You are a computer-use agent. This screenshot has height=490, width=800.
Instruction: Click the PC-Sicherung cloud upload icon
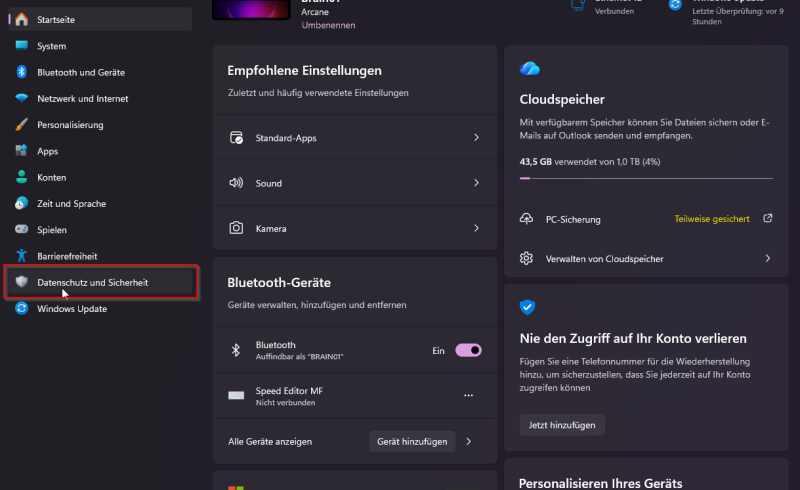(x=527, y=218)
